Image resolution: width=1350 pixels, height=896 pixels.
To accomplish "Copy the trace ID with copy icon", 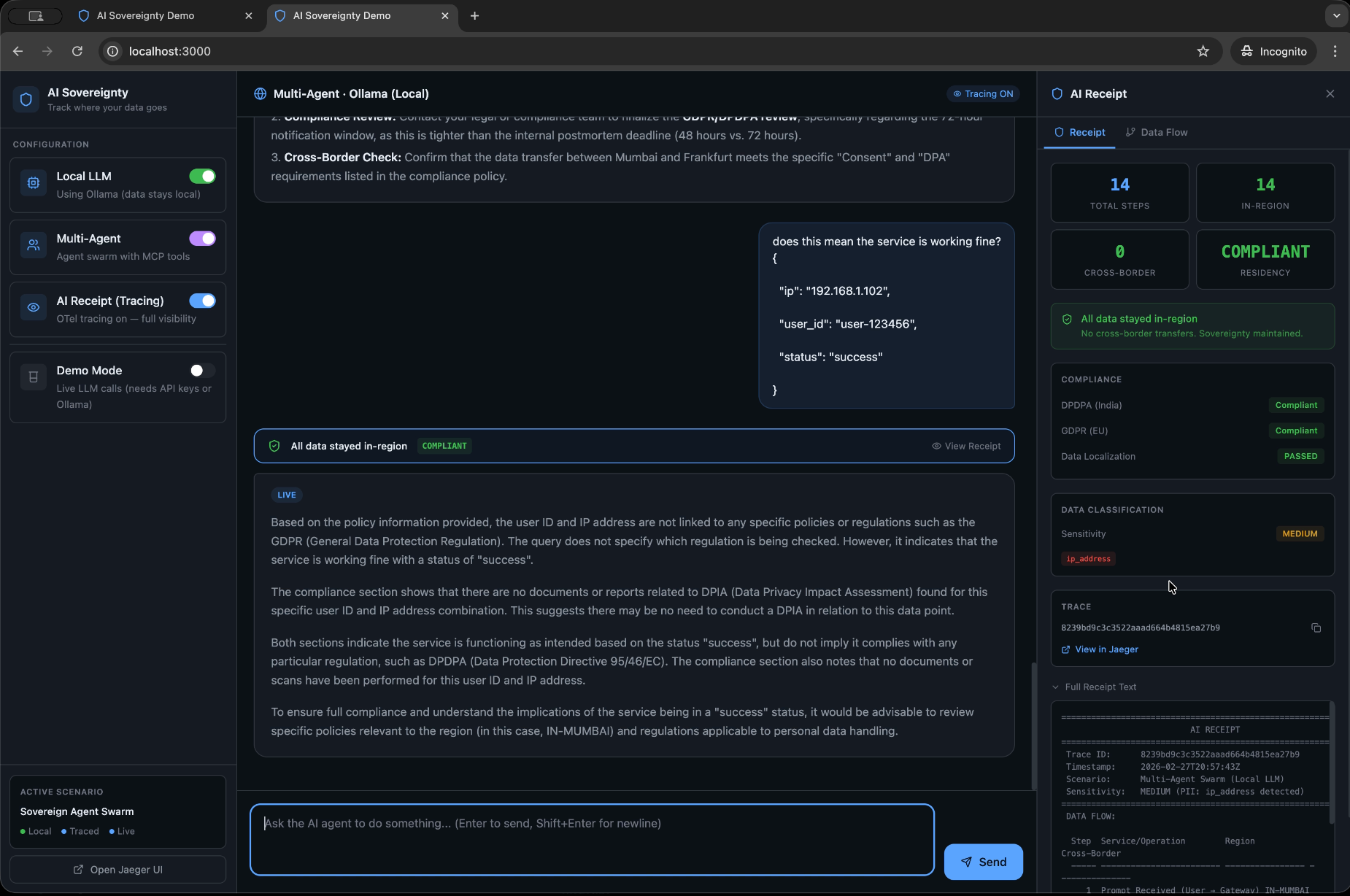I will point(1316,627).
